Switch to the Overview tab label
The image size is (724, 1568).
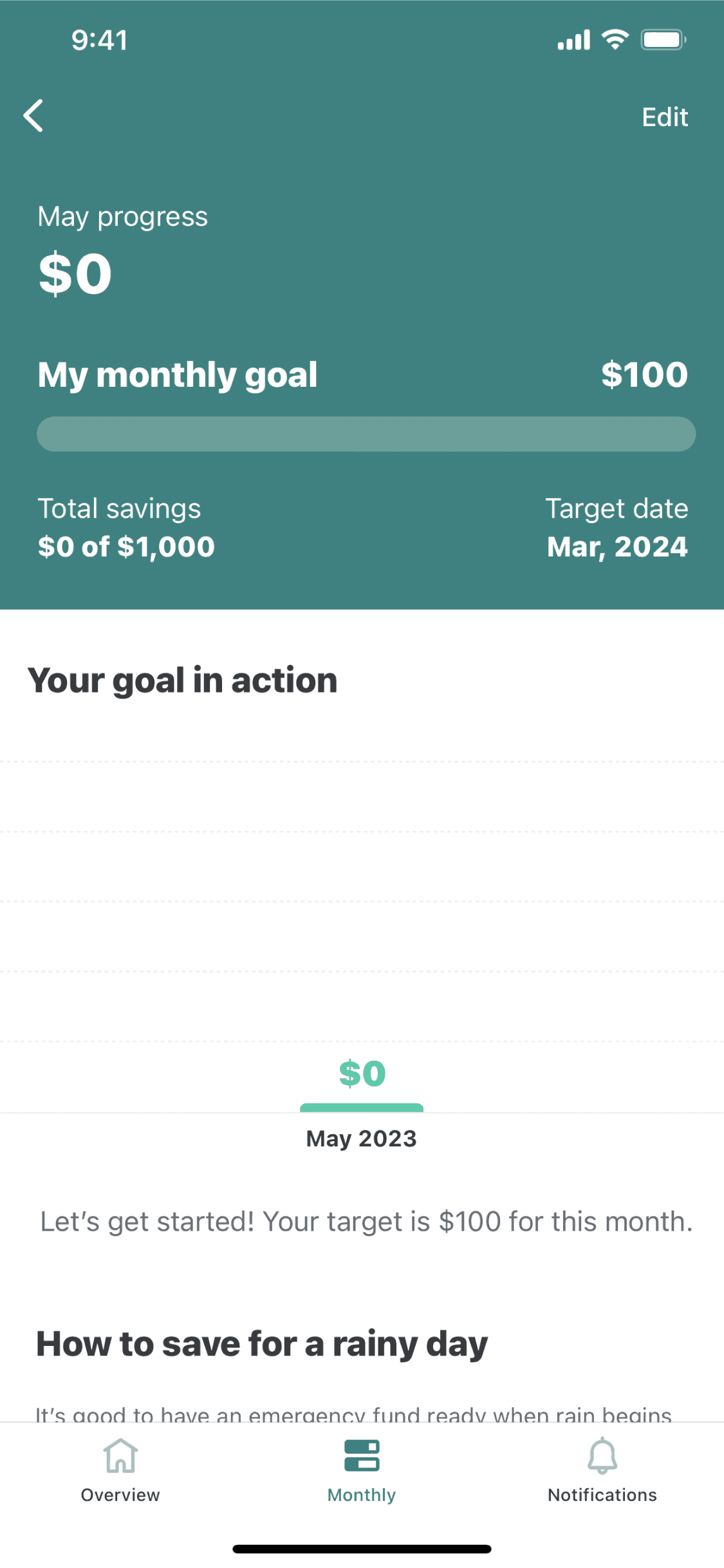click(x=120, y=1495)
